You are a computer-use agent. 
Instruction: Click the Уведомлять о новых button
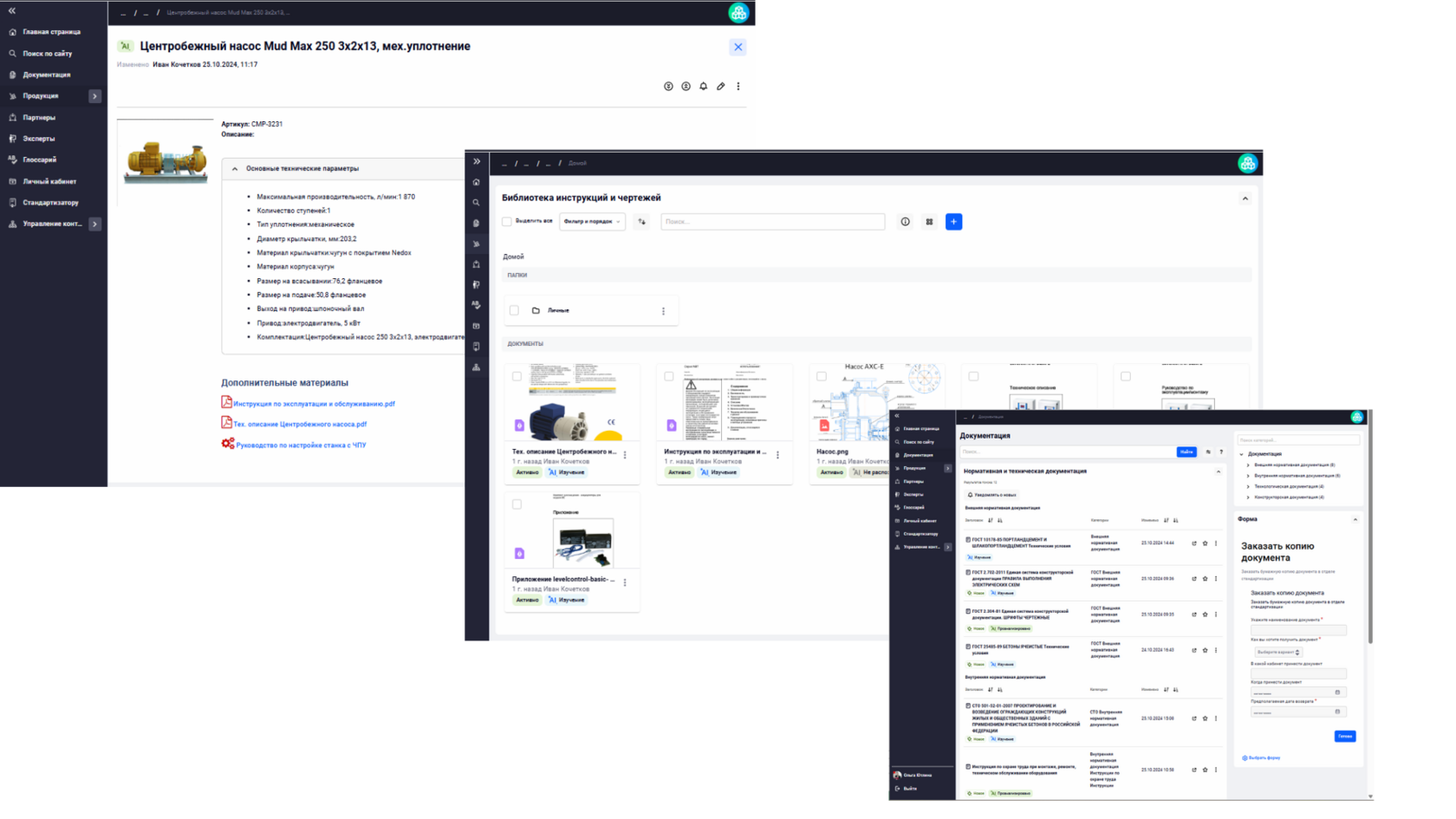pyautogui.click(x=992, y=495)
